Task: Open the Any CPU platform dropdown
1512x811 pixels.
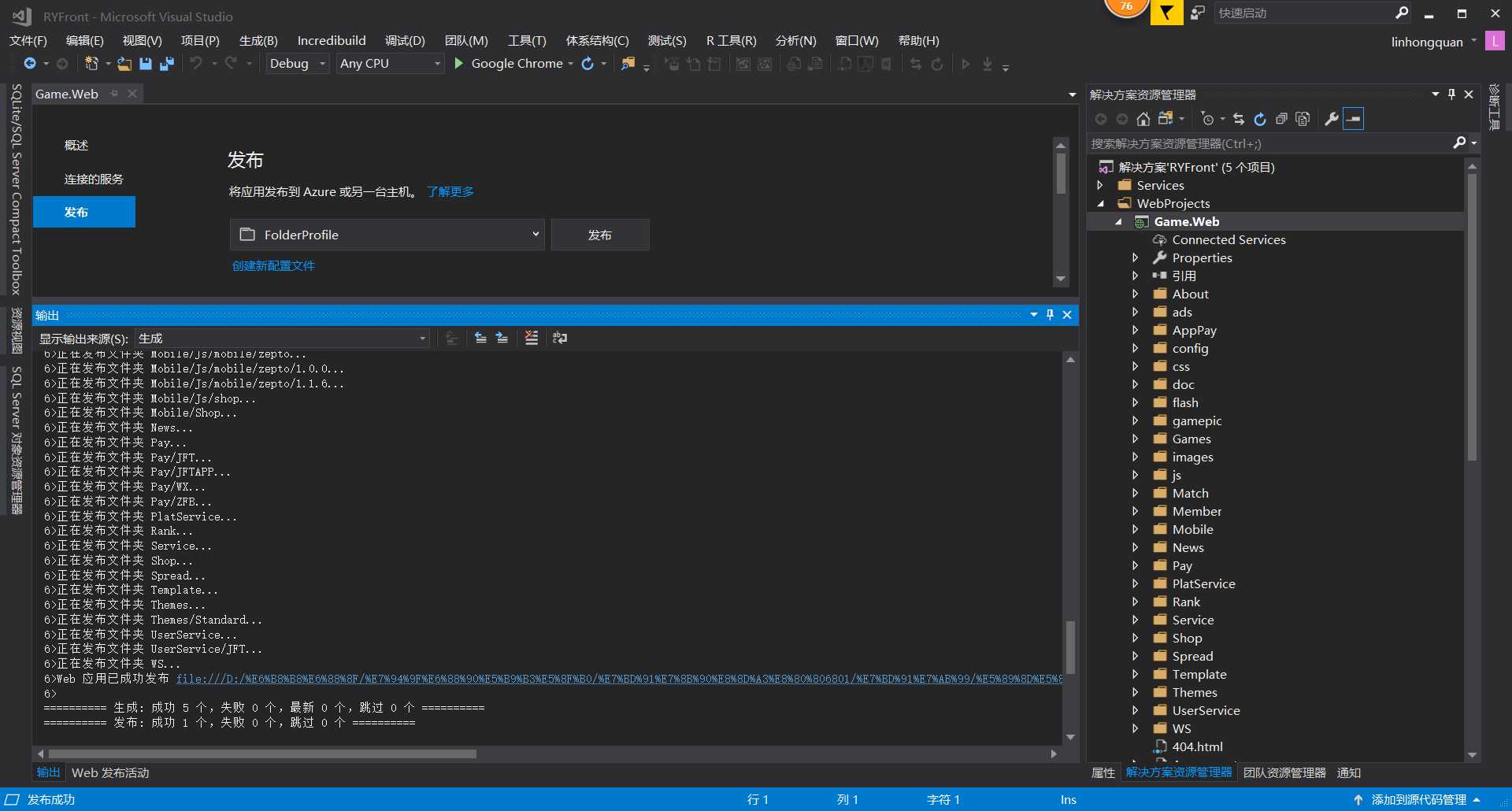Action: pyautogui.click(x=390, y=64)
